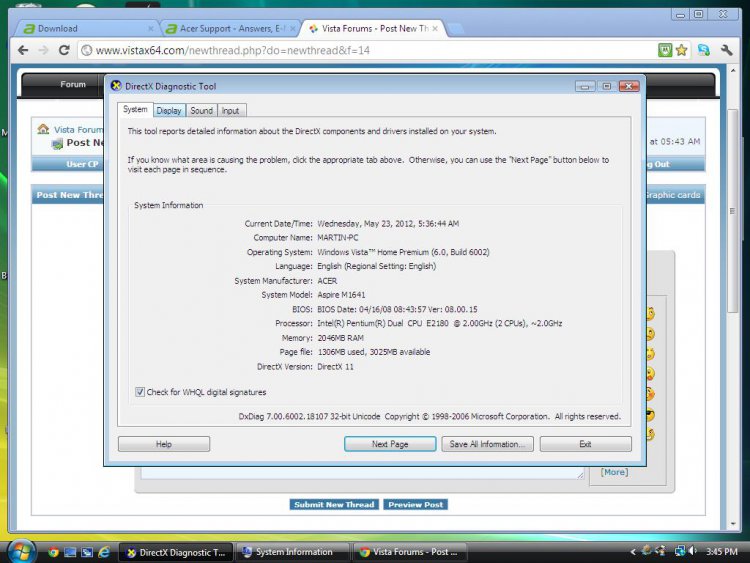The image size is (750, 563).
Task: Click the top smiley in smilies panel
Action: coord(650,313)
